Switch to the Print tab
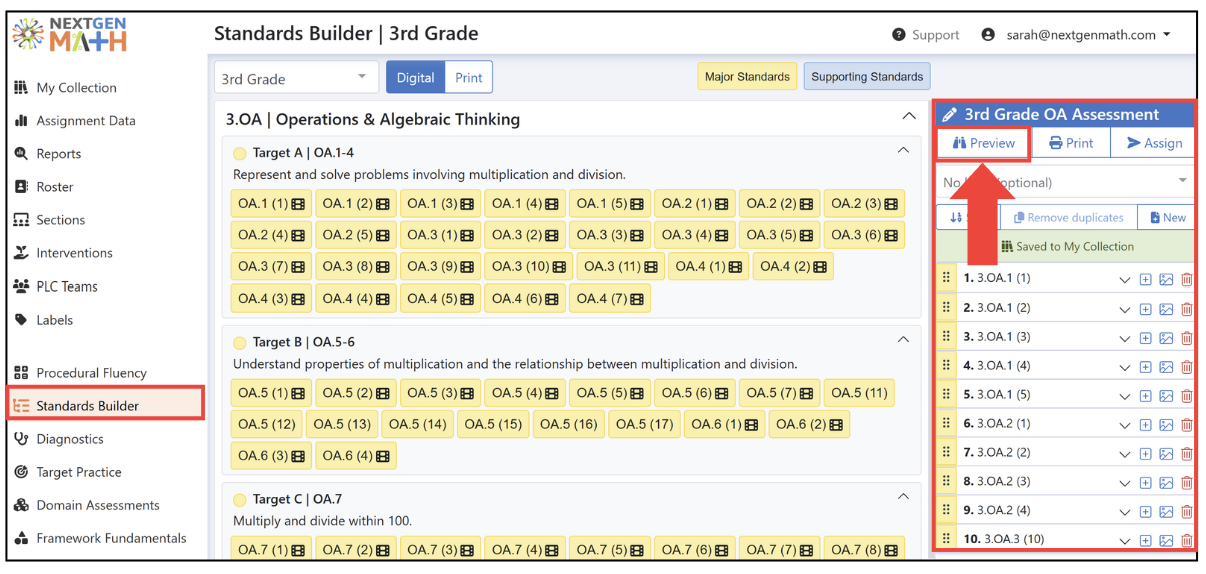The width and height of the screenshot is (1206, 574). click(x=469, y=78)
